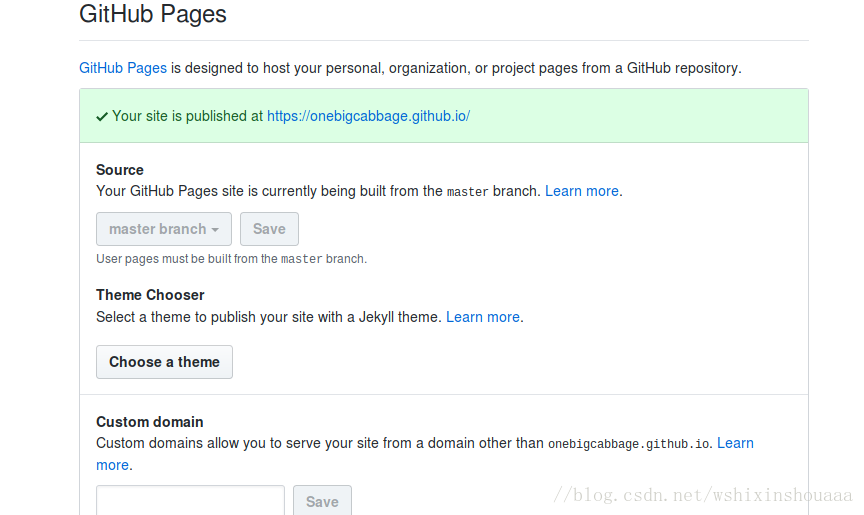Click the Theme Chooser section heading
Viewport: 864px width, 515px height.
click(x=150, y=295)
